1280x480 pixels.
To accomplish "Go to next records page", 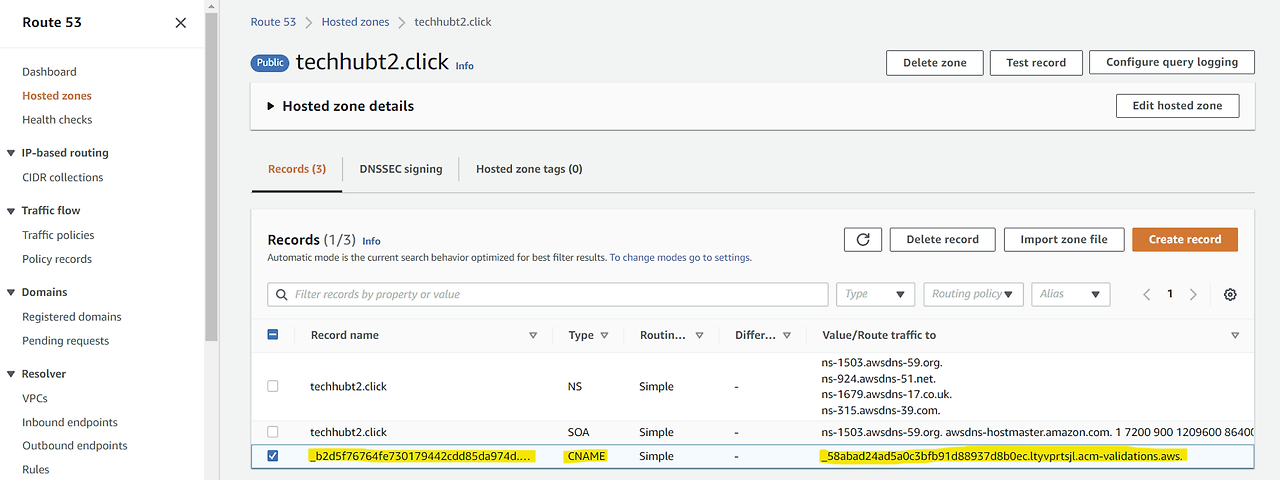I will pos(1193,295).
